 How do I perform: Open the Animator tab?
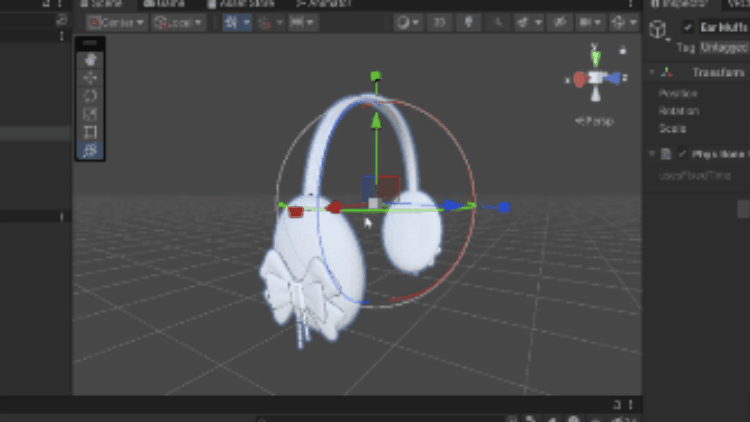[322, 4]
